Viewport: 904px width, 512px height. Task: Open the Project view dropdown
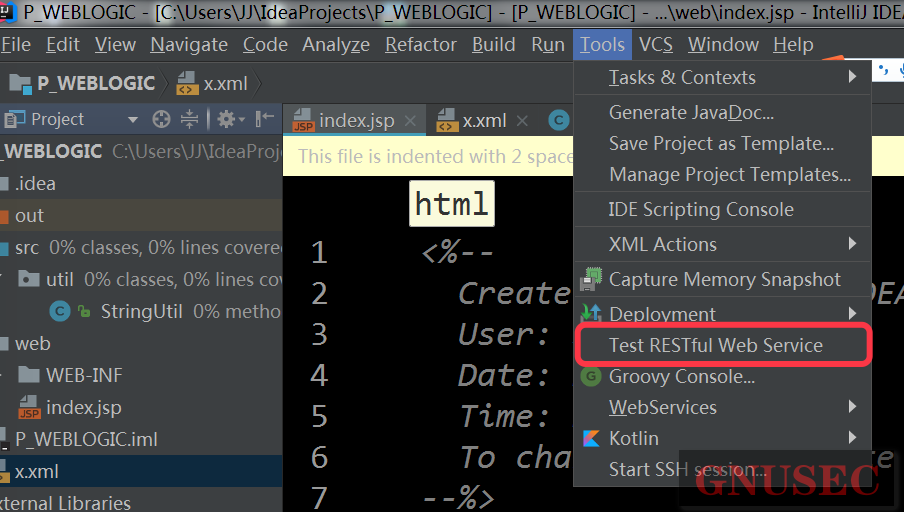pos(133,120)
